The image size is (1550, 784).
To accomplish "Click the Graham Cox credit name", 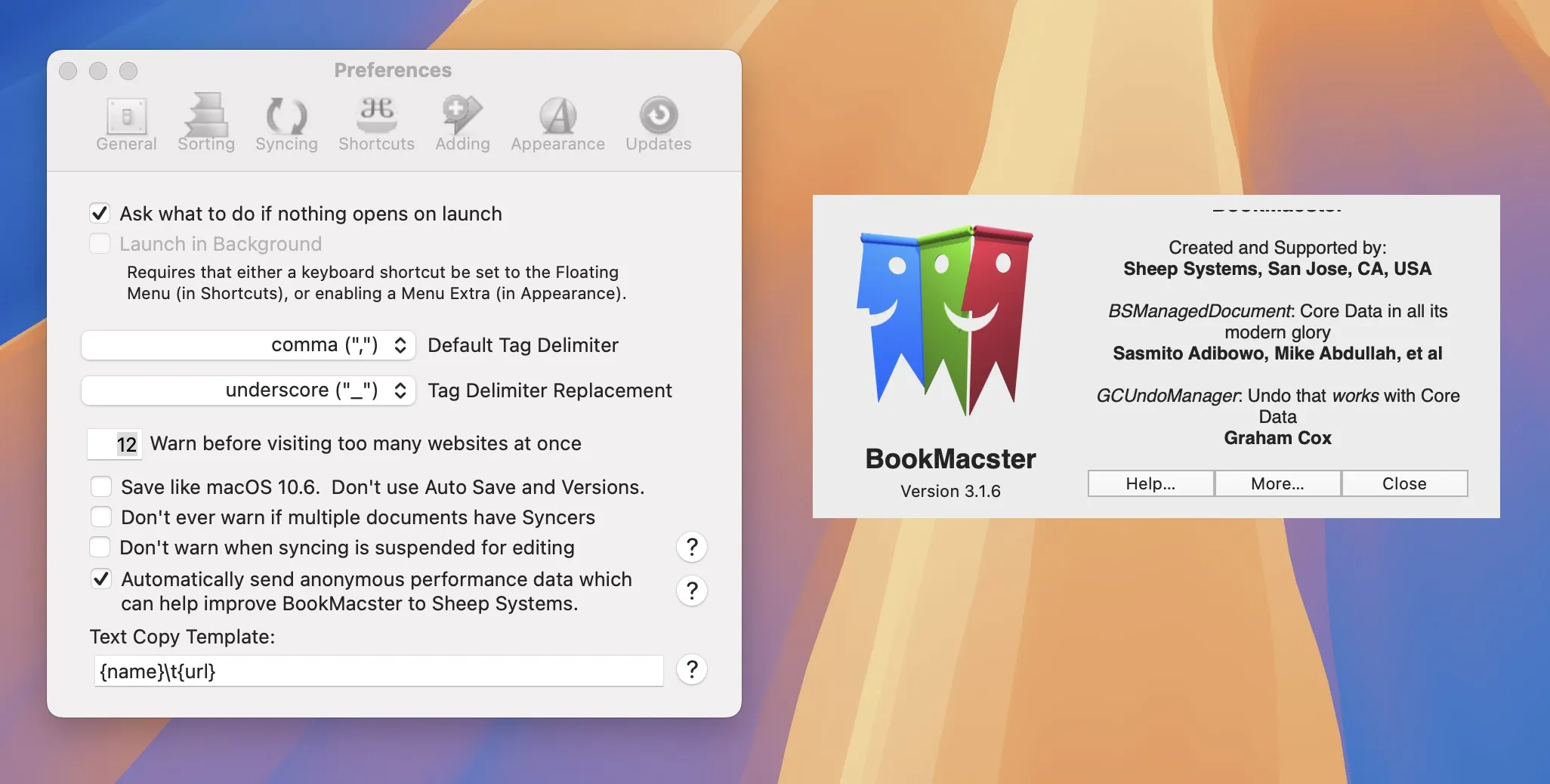I will 1277,438.
